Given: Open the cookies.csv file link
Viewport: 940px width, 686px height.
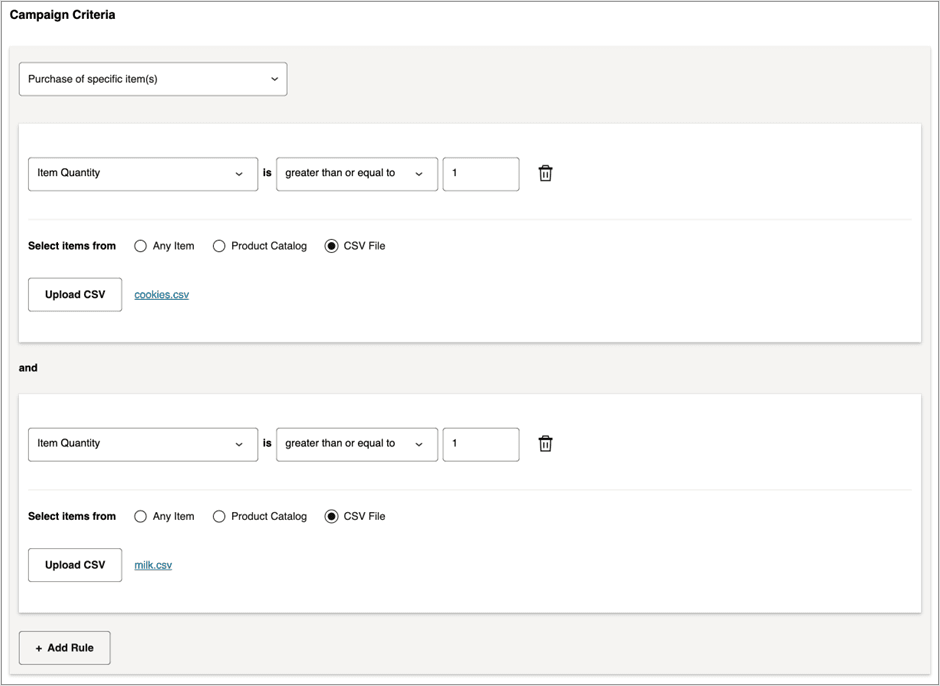Looking at the screenshot, I should point(162,295).
